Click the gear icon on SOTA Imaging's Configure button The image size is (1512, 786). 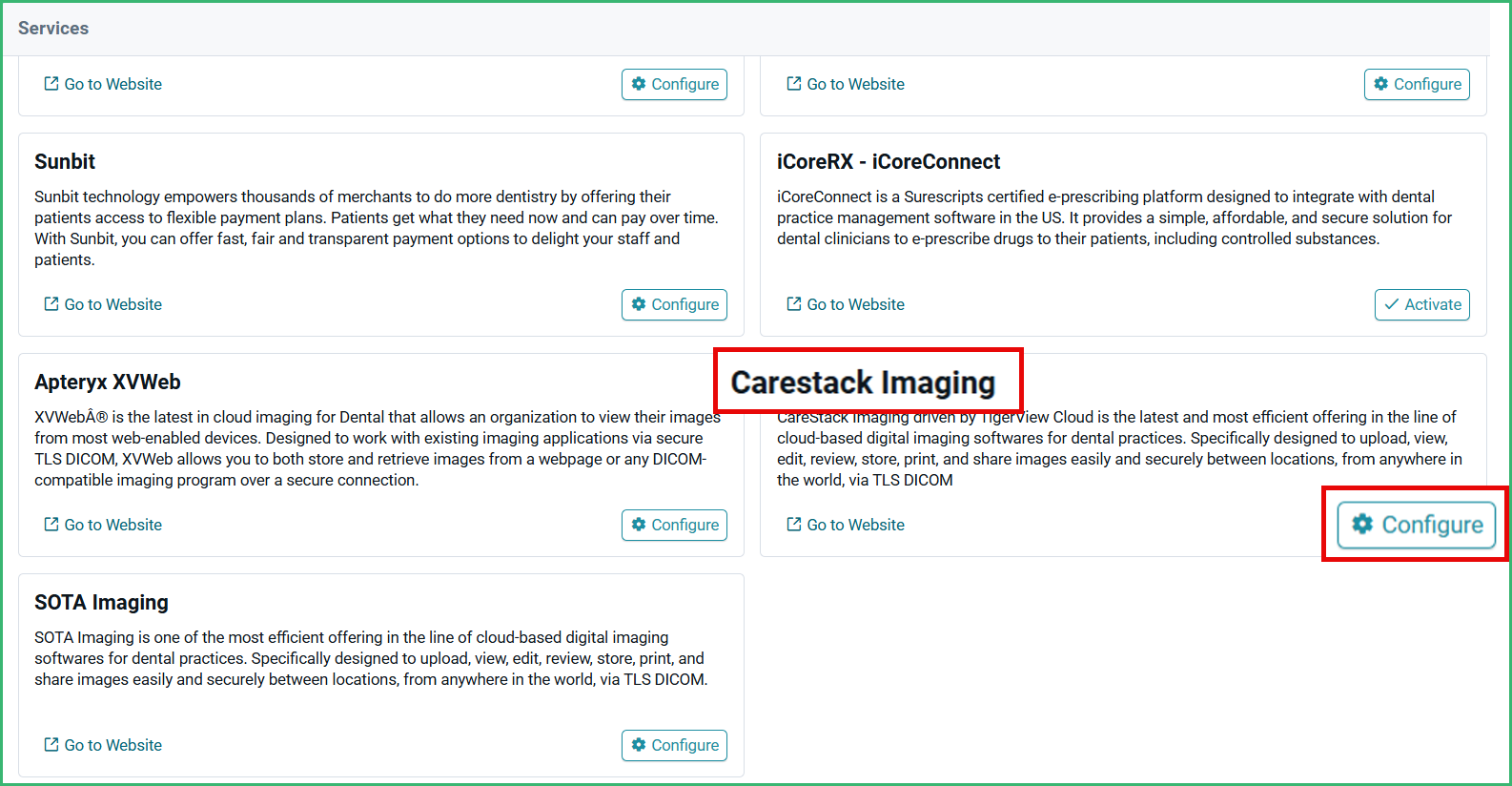(x=639, y=745)
